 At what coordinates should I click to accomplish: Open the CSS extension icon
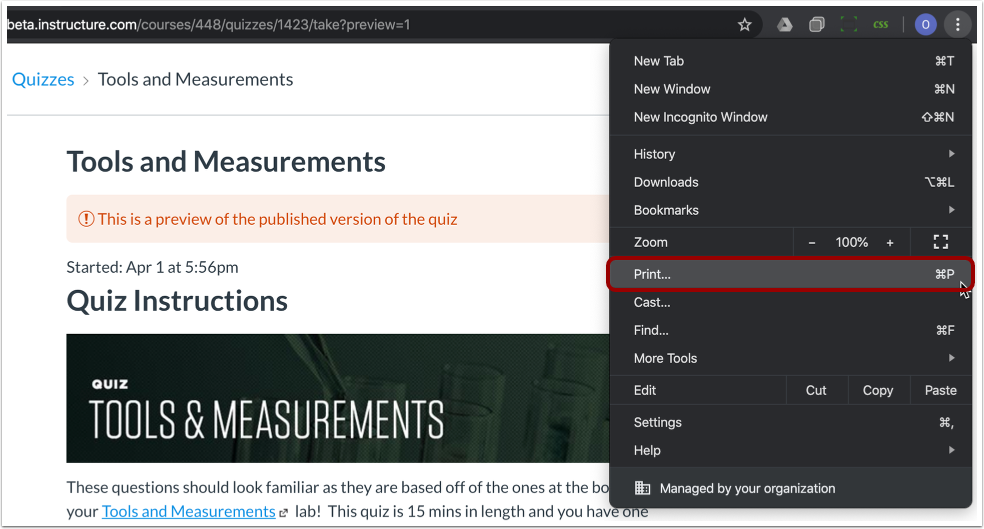pyautogui.click(x=880, y=24)
